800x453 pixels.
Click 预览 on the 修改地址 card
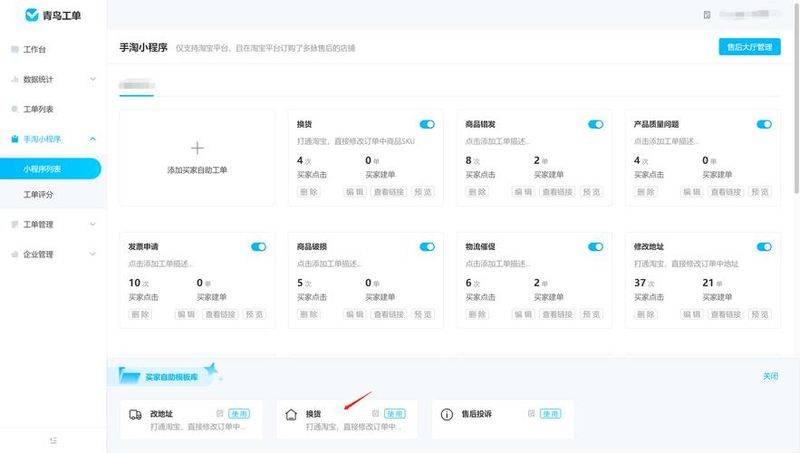[x=760, y=314]
